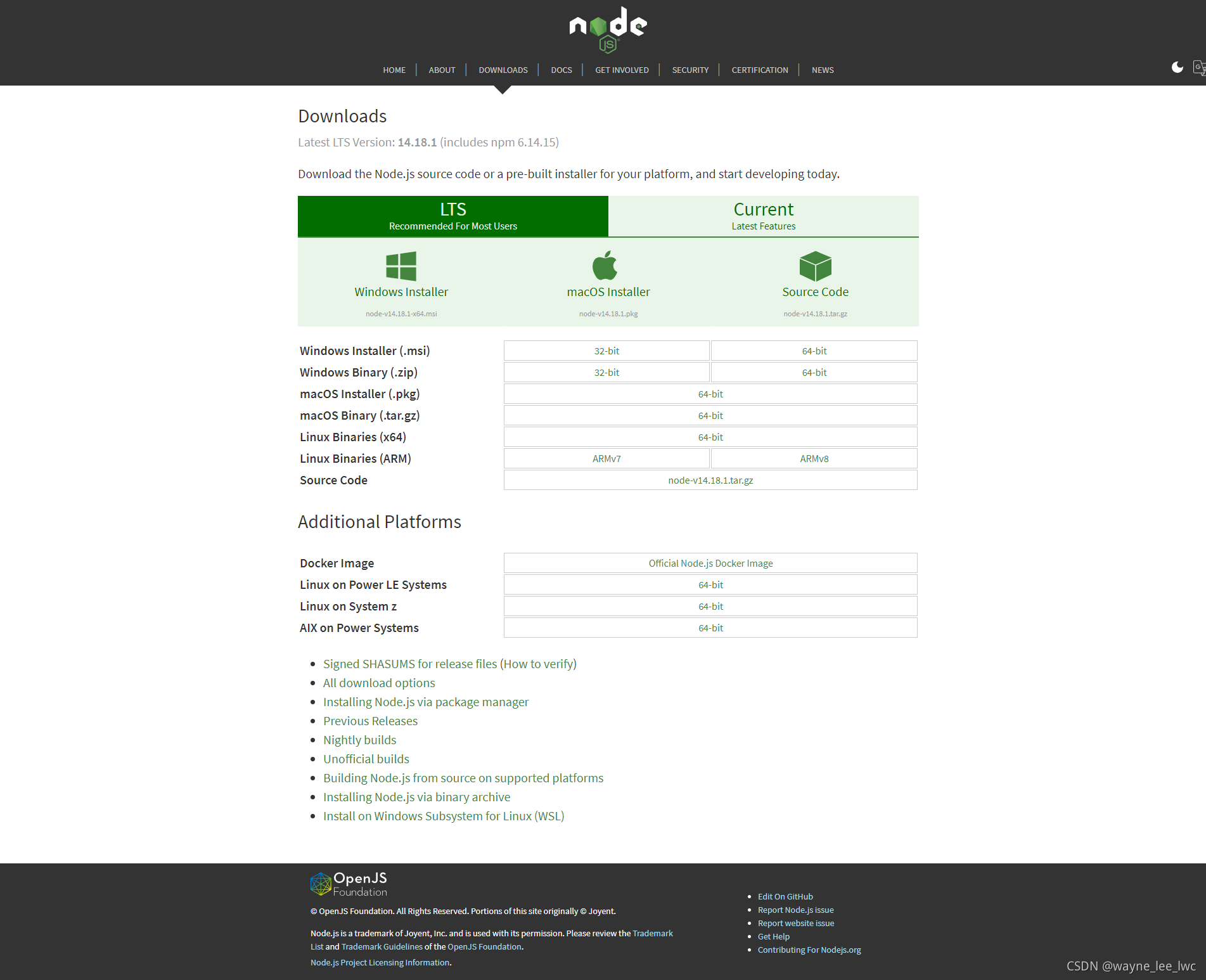The image size is (1206, 980).
Task: Open the language translation icon
Action: tap(1200, 67)
